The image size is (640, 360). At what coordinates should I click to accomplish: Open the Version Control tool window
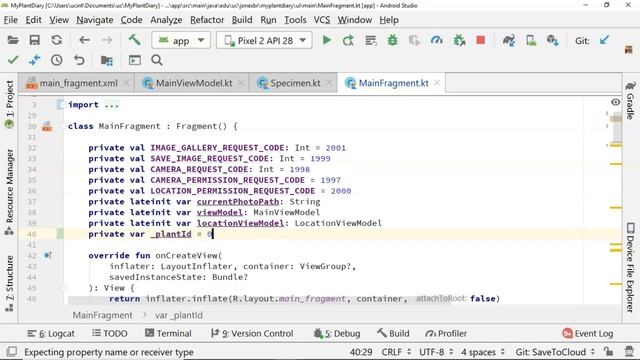pyautogui.click(x=252, y=333)
